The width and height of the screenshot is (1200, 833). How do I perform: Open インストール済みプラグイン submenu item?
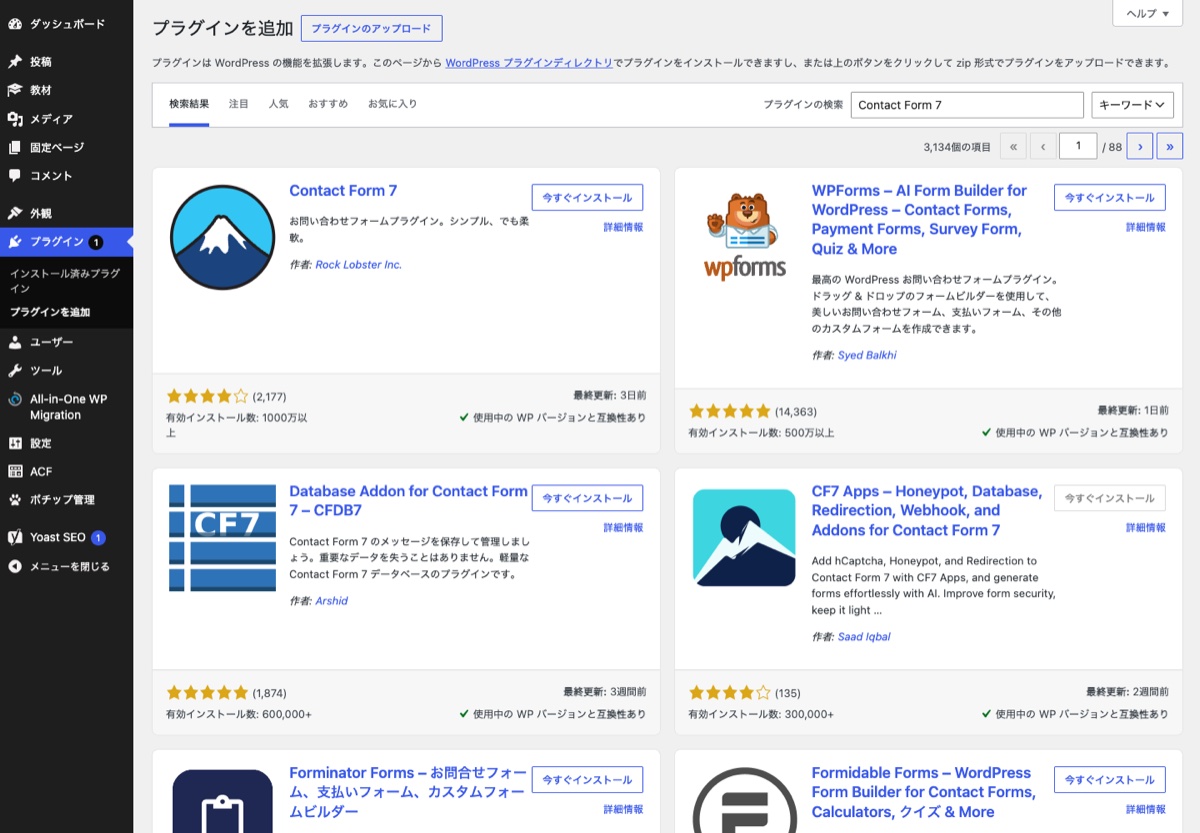(65, 281)
